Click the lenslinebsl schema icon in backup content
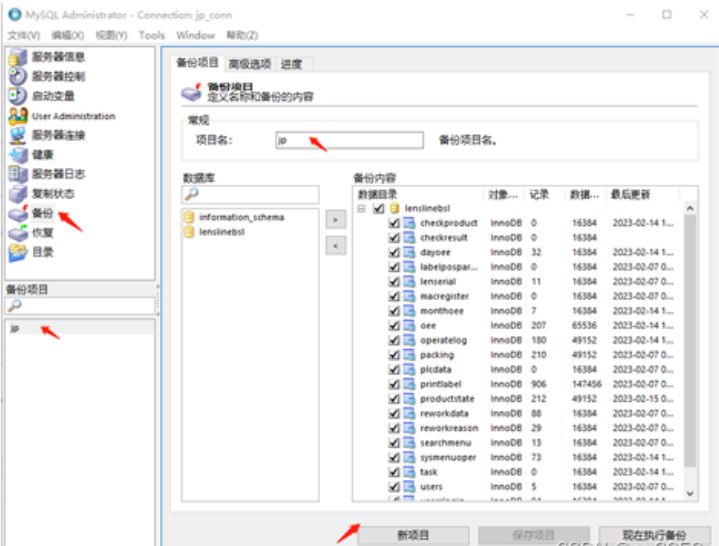Image resolution: width=719 pixels, height=546 pixels. point(394,209)
